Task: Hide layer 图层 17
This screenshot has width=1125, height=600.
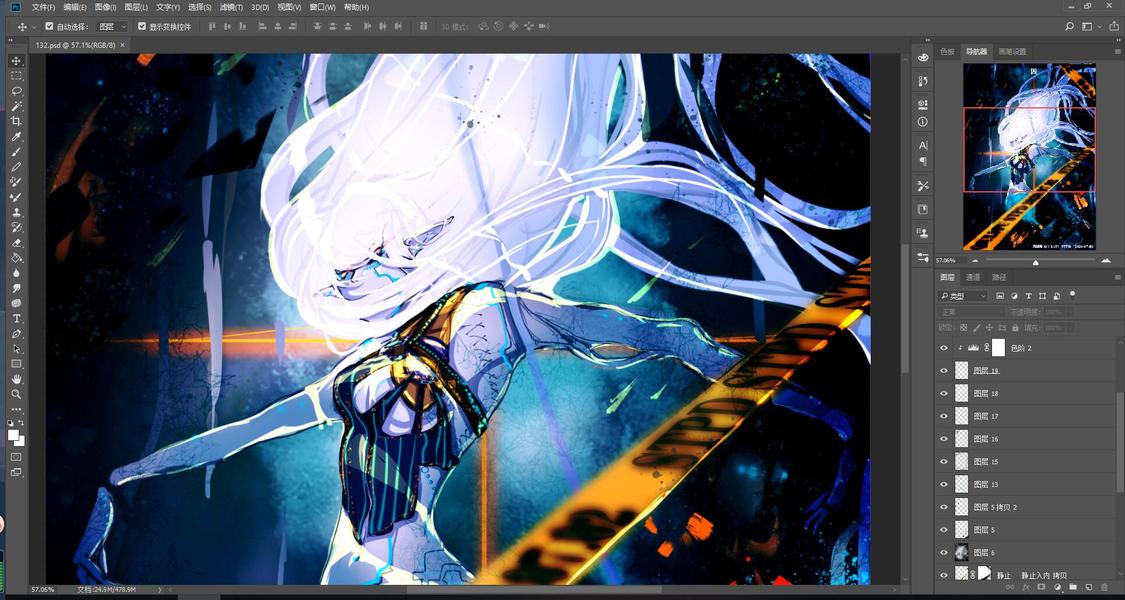Action: 943,416
